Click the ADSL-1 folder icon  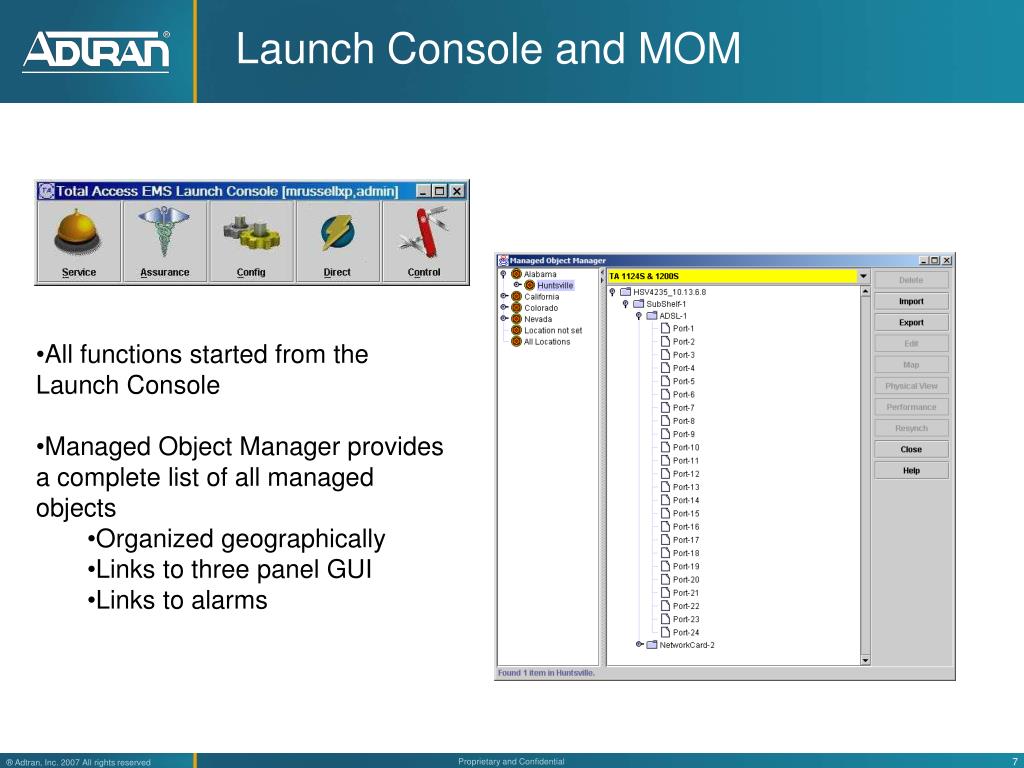tap(652, 315)
